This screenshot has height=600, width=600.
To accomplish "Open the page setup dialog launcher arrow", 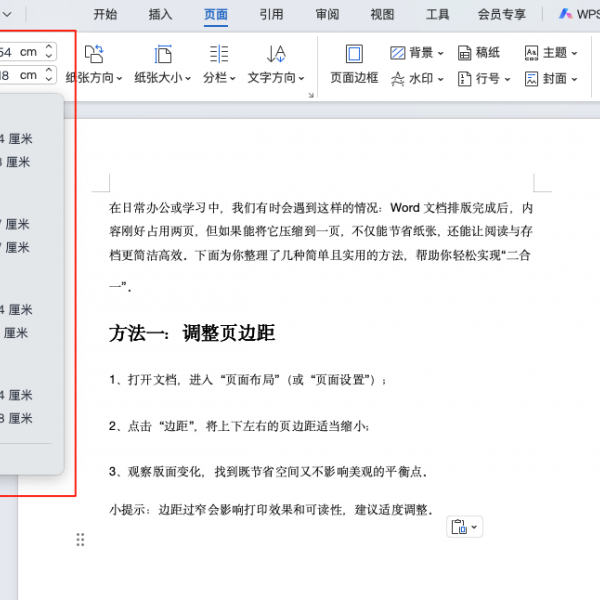I will point(311,94).
